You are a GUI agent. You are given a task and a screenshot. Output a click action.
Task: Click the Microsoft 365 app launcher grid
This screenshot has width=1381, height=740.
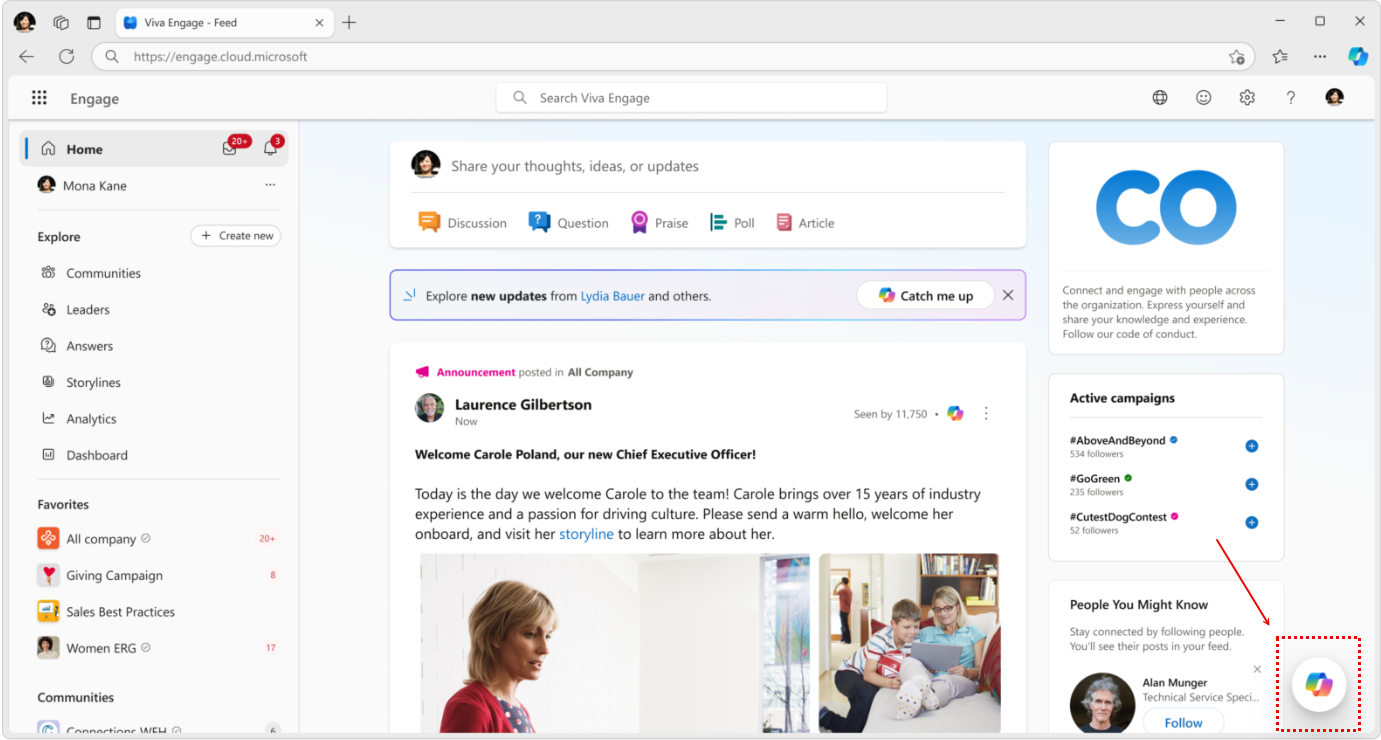click(x=39, y=98)
